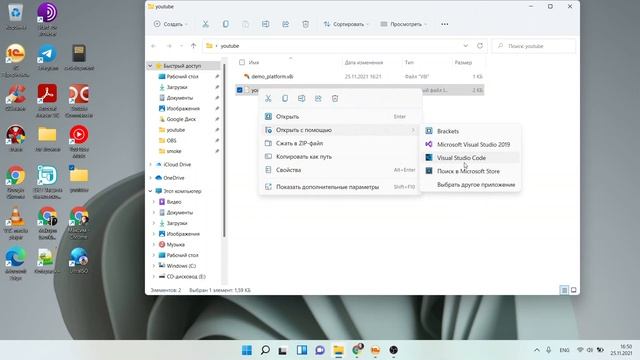
Task: Select the Microsoft Edge desktop icon
Action: 16,264
